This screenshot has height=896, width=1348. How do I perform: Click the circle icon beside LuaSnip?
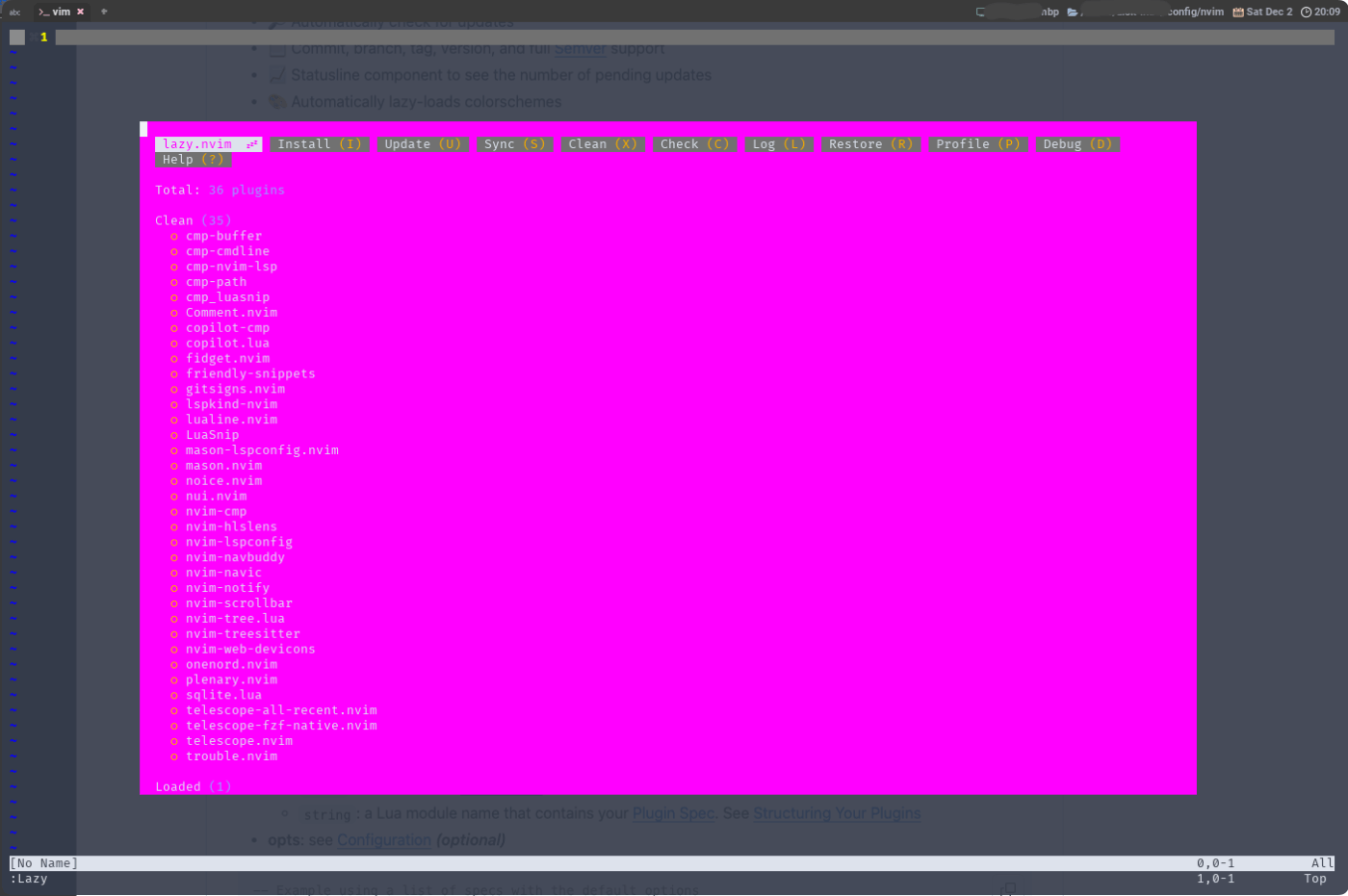174,435
